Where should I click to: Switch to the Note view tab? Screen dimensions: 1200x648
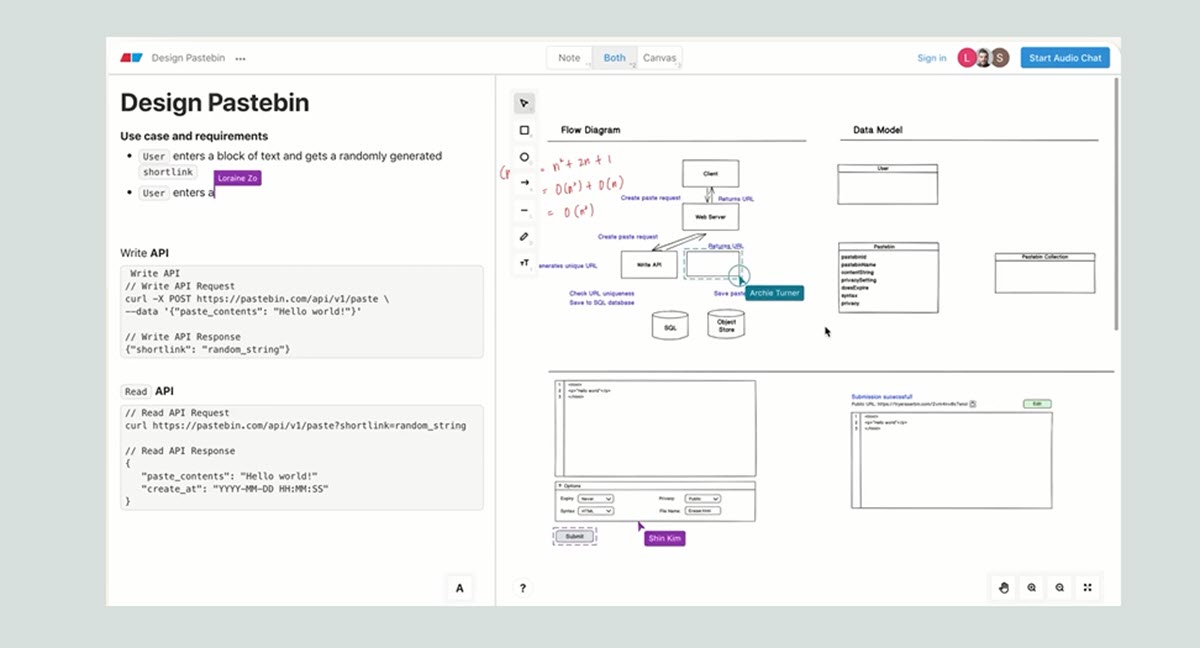[569, 58]
